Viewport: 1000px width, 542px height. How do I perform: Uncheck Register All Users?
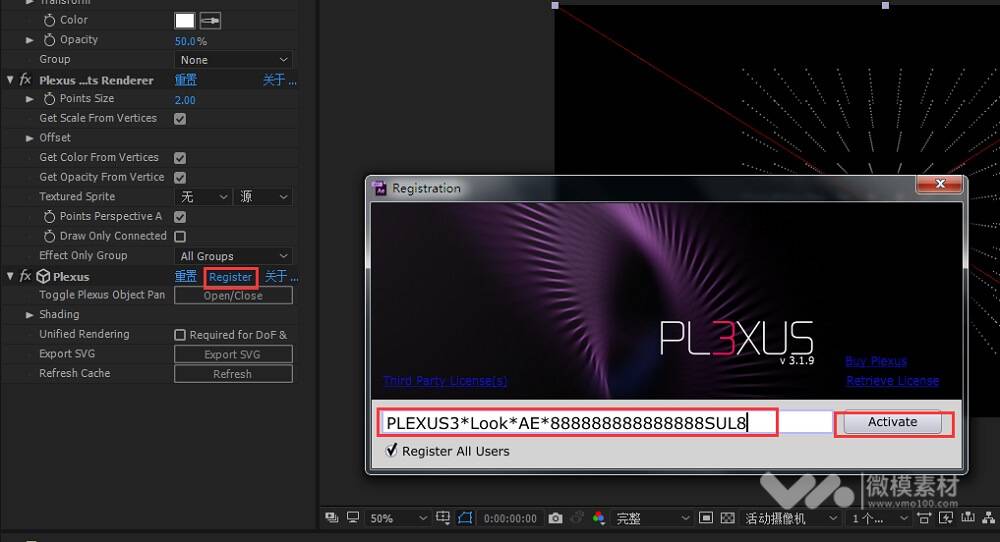392,450
